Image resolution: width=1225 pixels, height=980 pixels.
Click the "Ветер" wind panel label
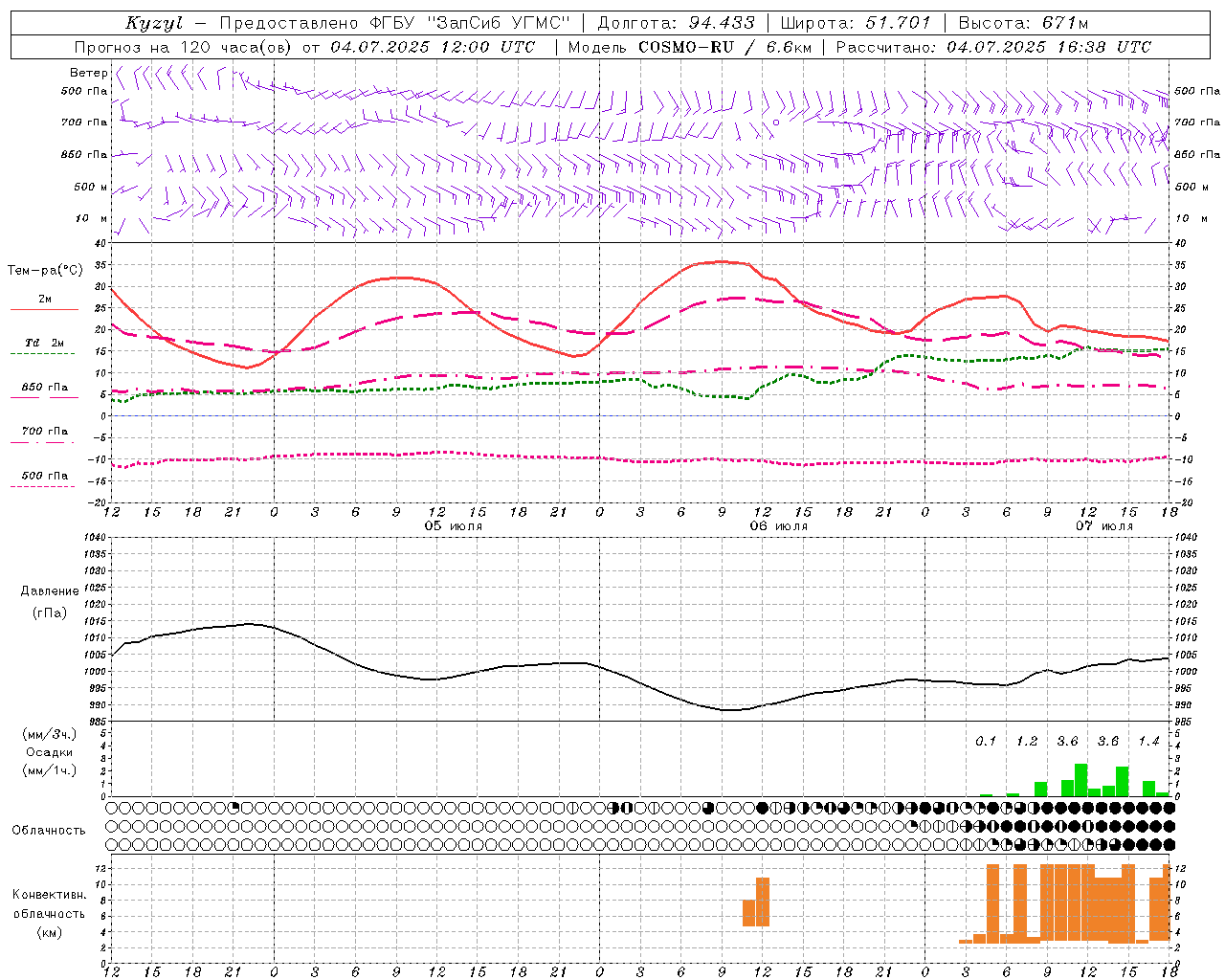tap(89, 73)
